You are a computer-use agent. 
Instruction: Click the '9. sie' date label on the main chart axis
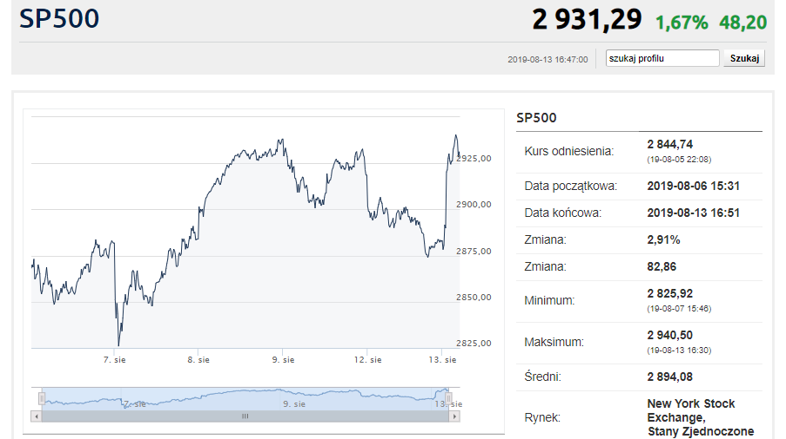coord(283,360)
